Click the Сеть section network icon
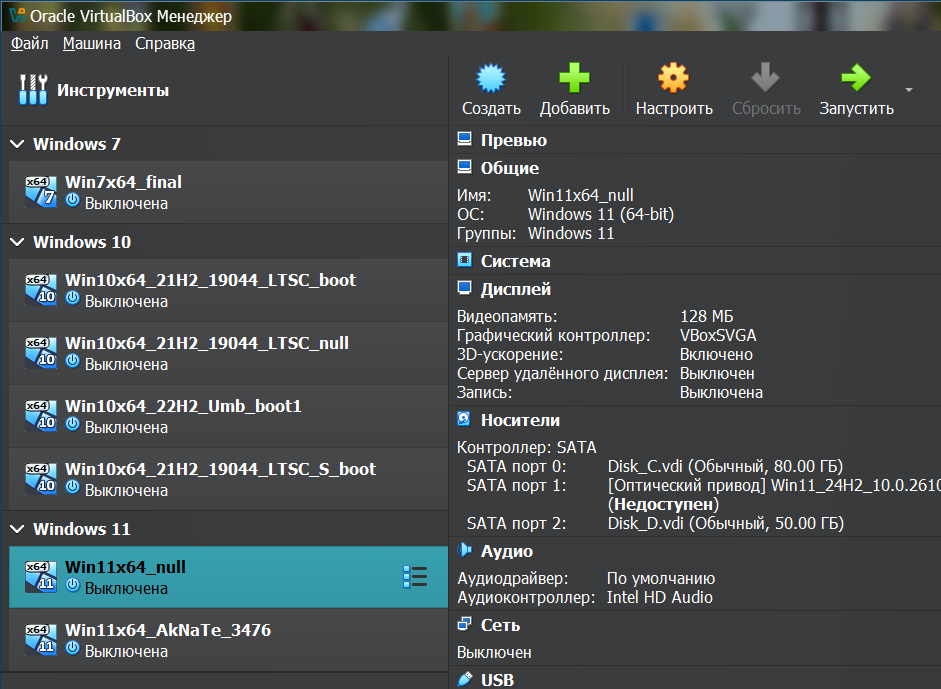 coord(464,624)
